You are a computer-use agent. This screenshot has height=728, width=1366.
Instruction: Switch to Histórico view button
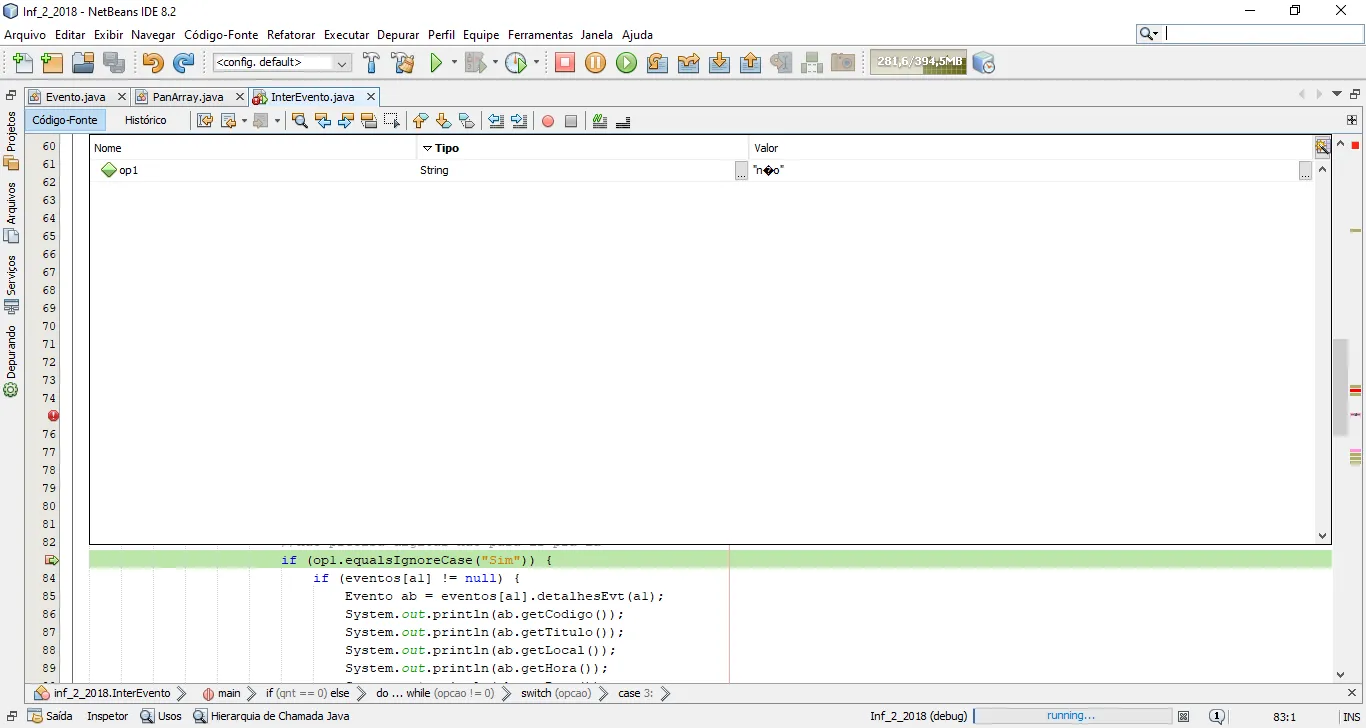pos(146,120)
